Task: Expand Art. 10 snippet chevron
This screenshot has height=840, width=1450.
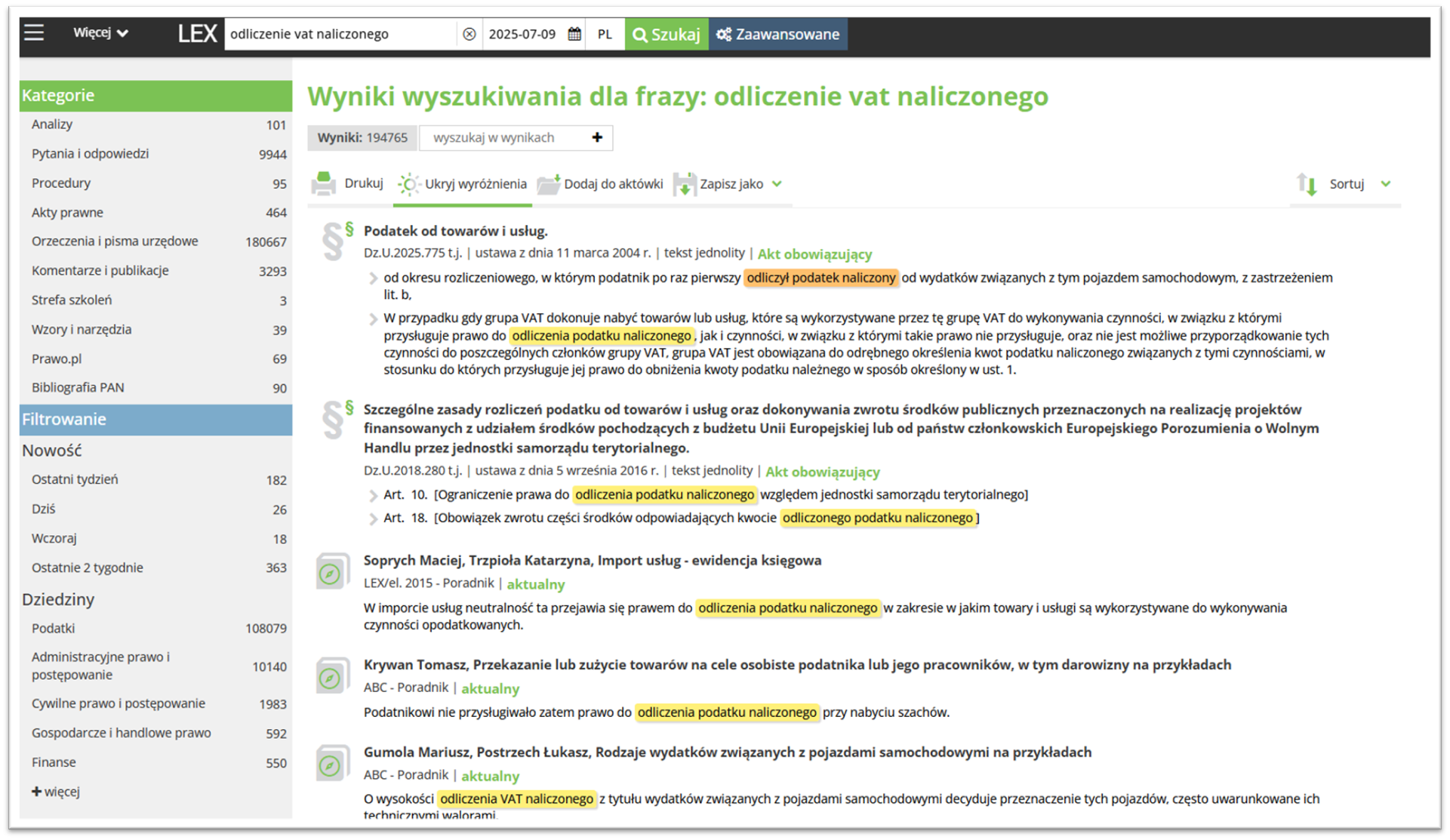Action: (373, 495)
